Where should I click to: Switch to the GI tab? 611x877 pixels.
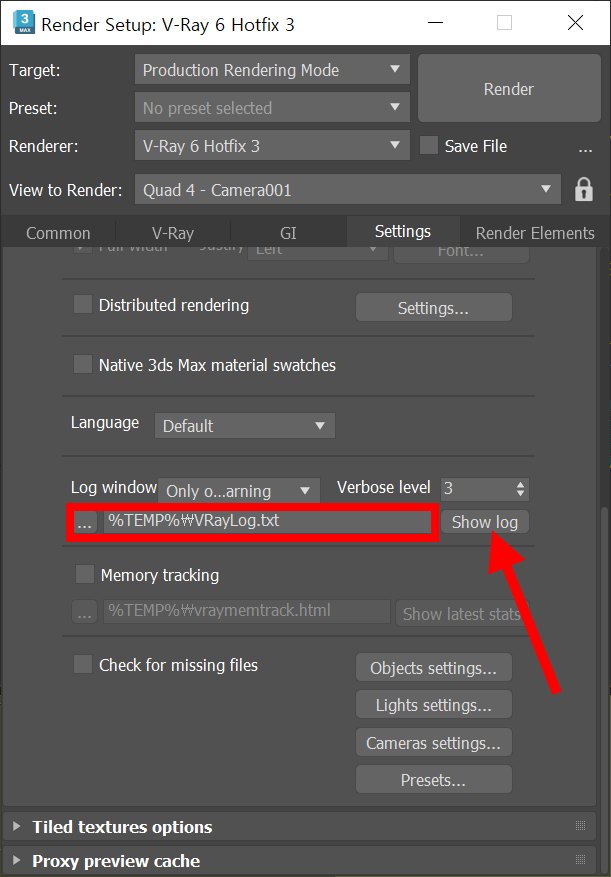coord(288,233)
